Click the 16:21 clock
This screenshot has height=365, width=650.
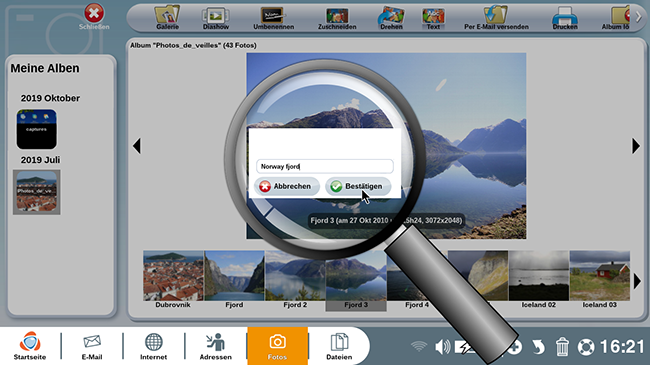(622, 347)
